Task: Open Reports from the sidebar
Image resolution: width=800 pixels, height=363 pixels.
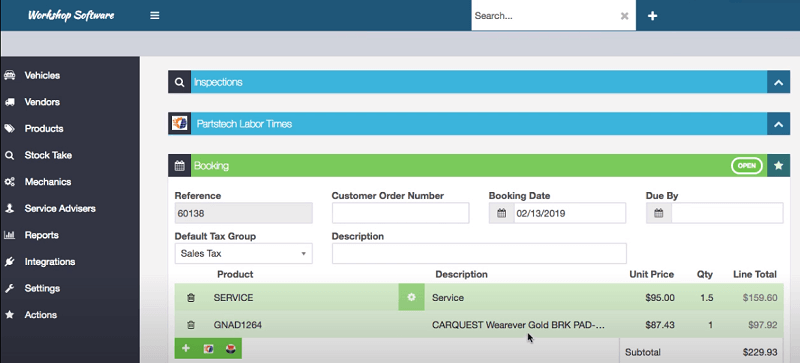Action: pyautogui.click(x=41, y=235)
